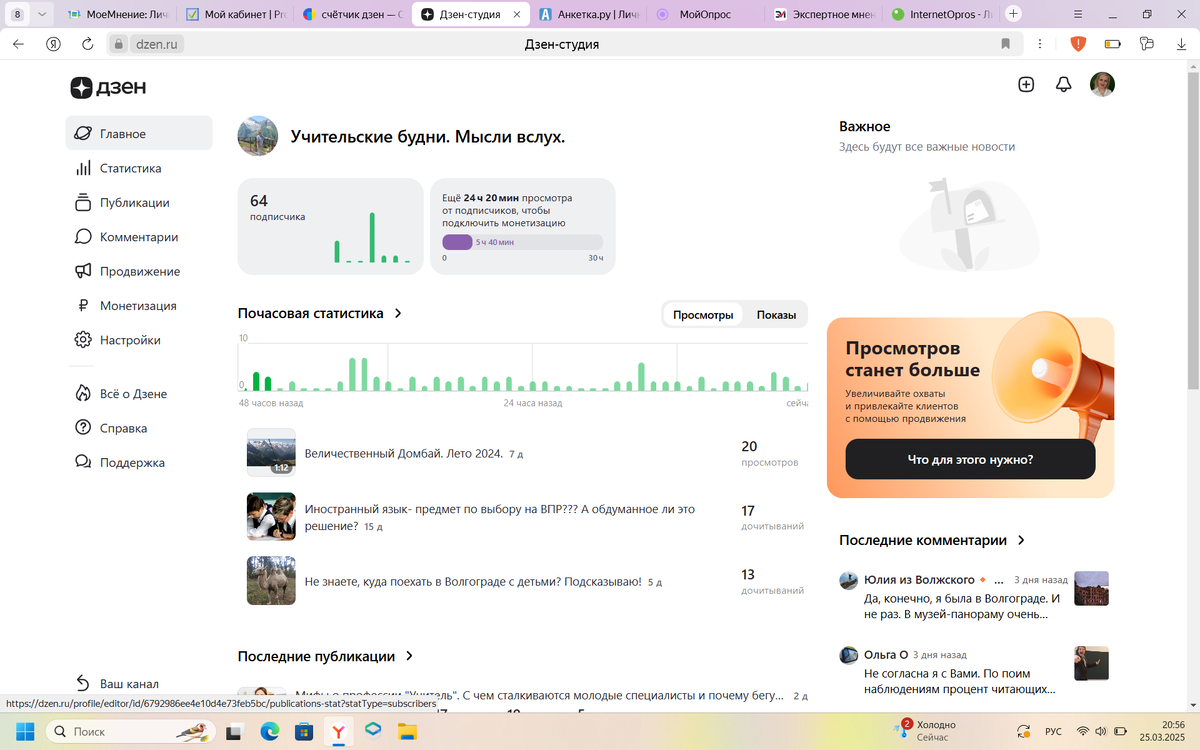This screenshot has width=1200, height=750.
Task: Open Комментарии section
Action: tap(139, 237)
